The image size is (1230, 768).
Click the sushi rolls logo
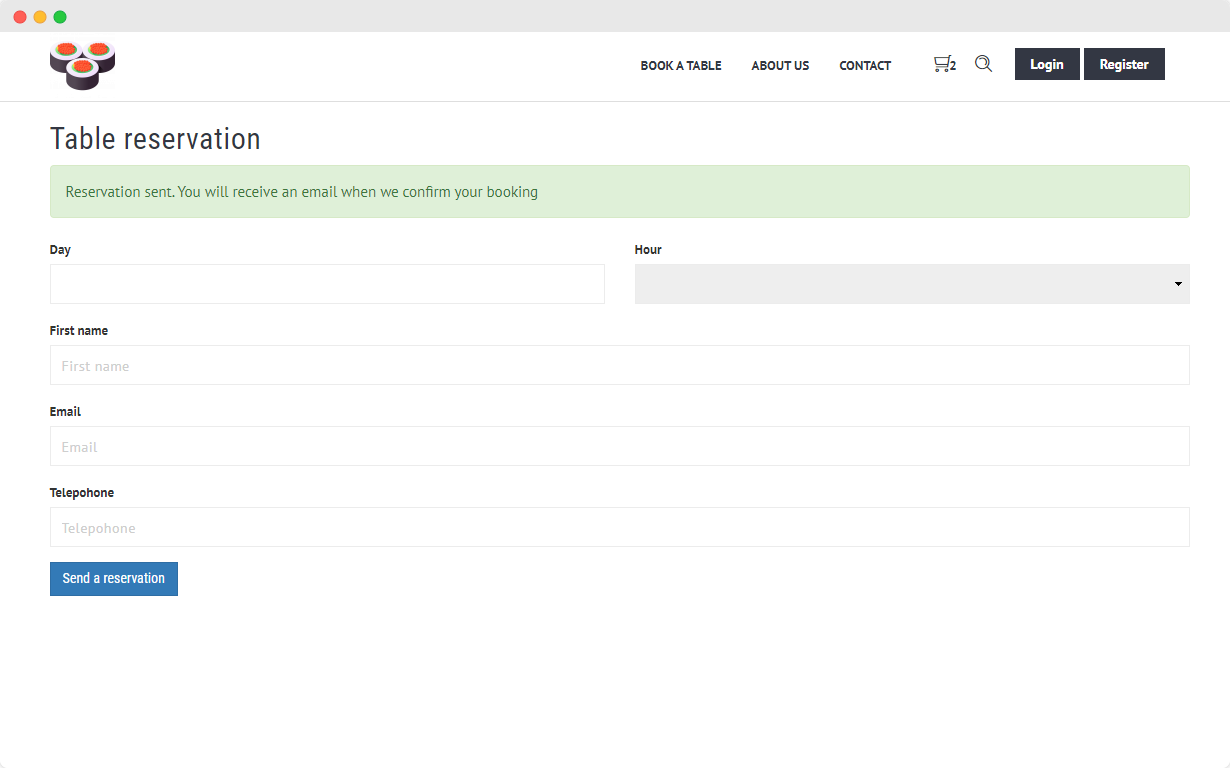click(x=82, y=66)
